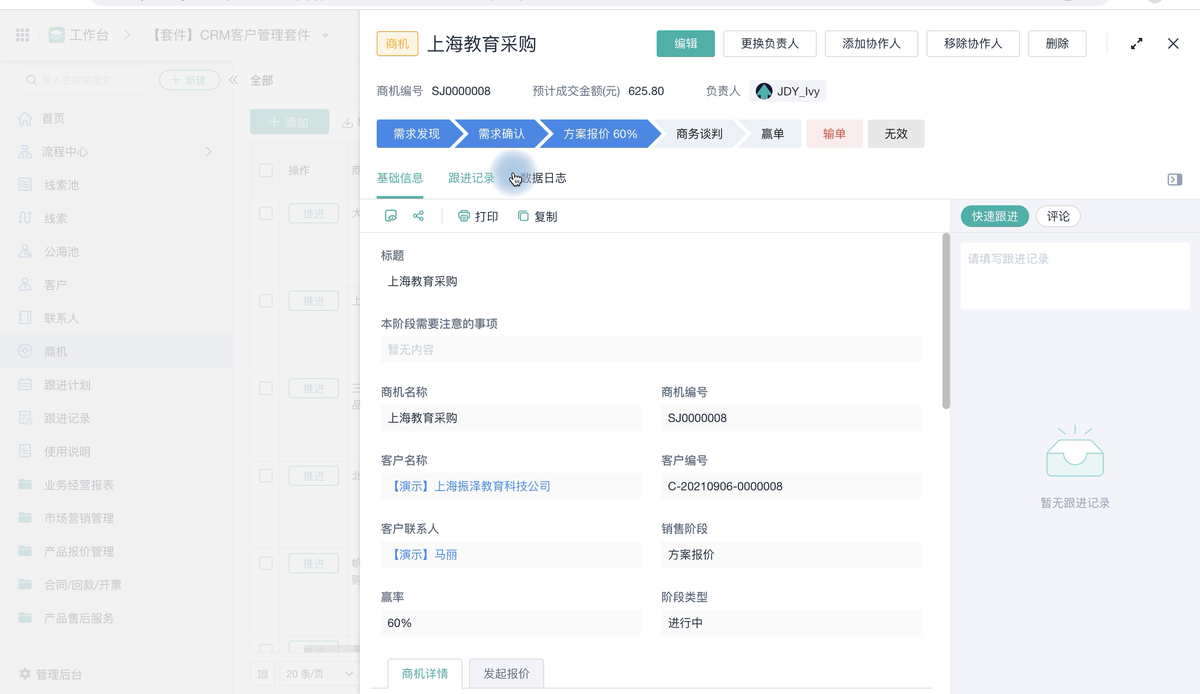Open the 【演示】上海振泽教育科技公司 customer link
Image resolution: width=1200 pixels, height=694 pixels.
click(466, 486)
